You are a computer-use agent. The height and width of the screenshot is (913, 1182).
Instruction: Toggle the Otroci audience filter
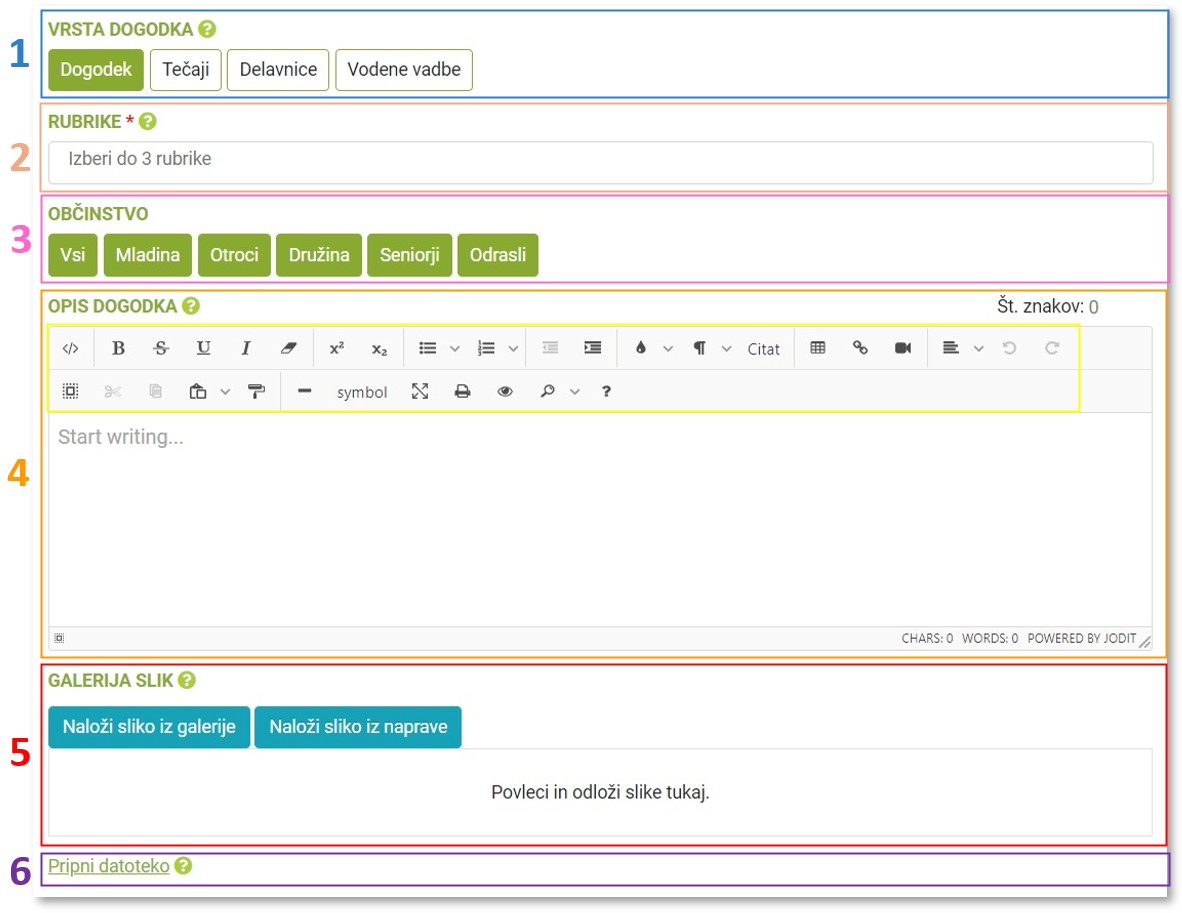(x=234, y=255)
